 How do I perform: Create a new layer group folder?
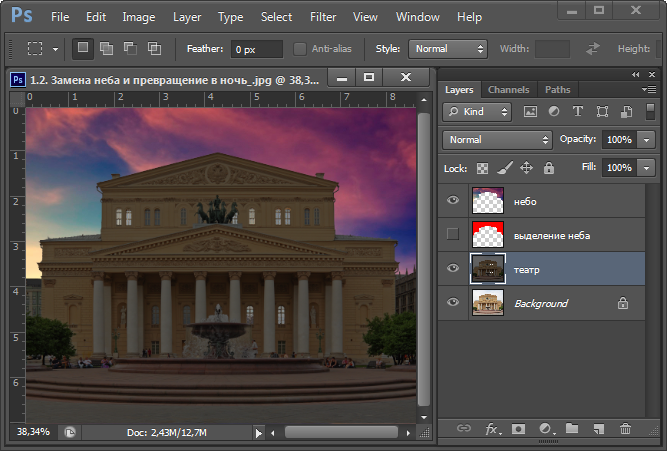pyautogui.click(x=572, y=429)
